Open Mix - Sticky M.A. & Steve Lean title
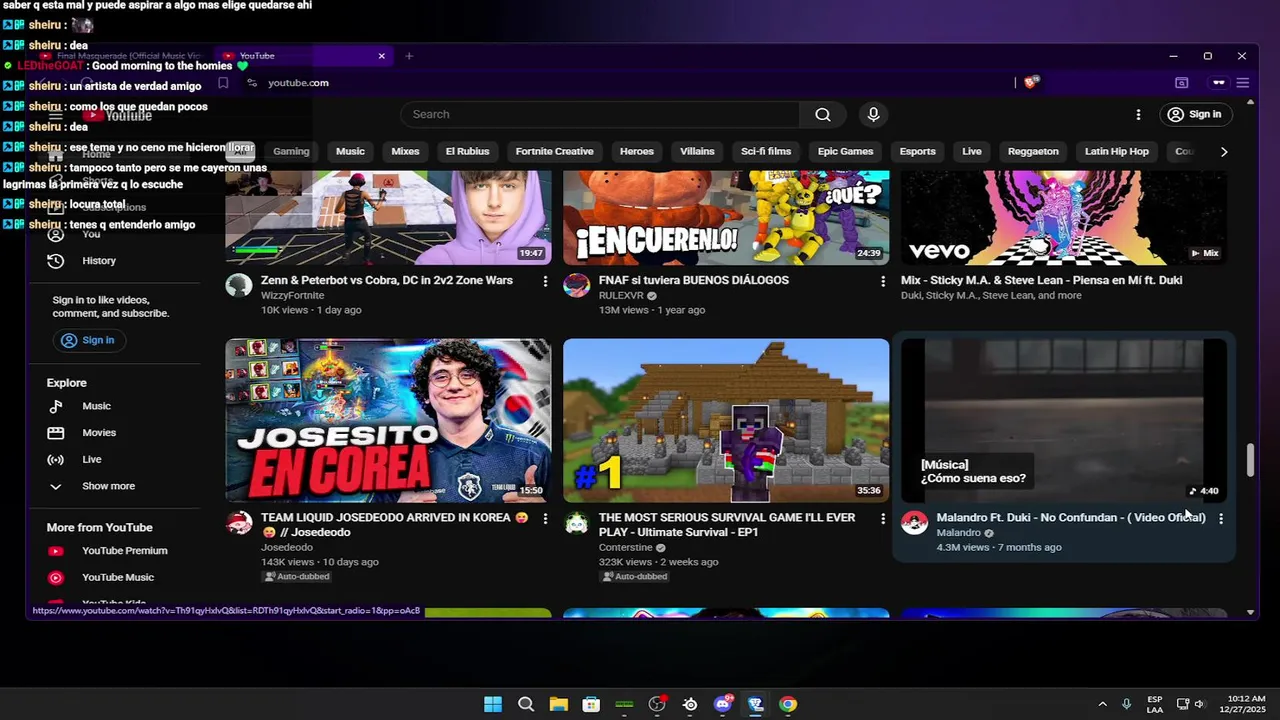The width and height of the screenshot is (1280, 720). [1041, 281]
